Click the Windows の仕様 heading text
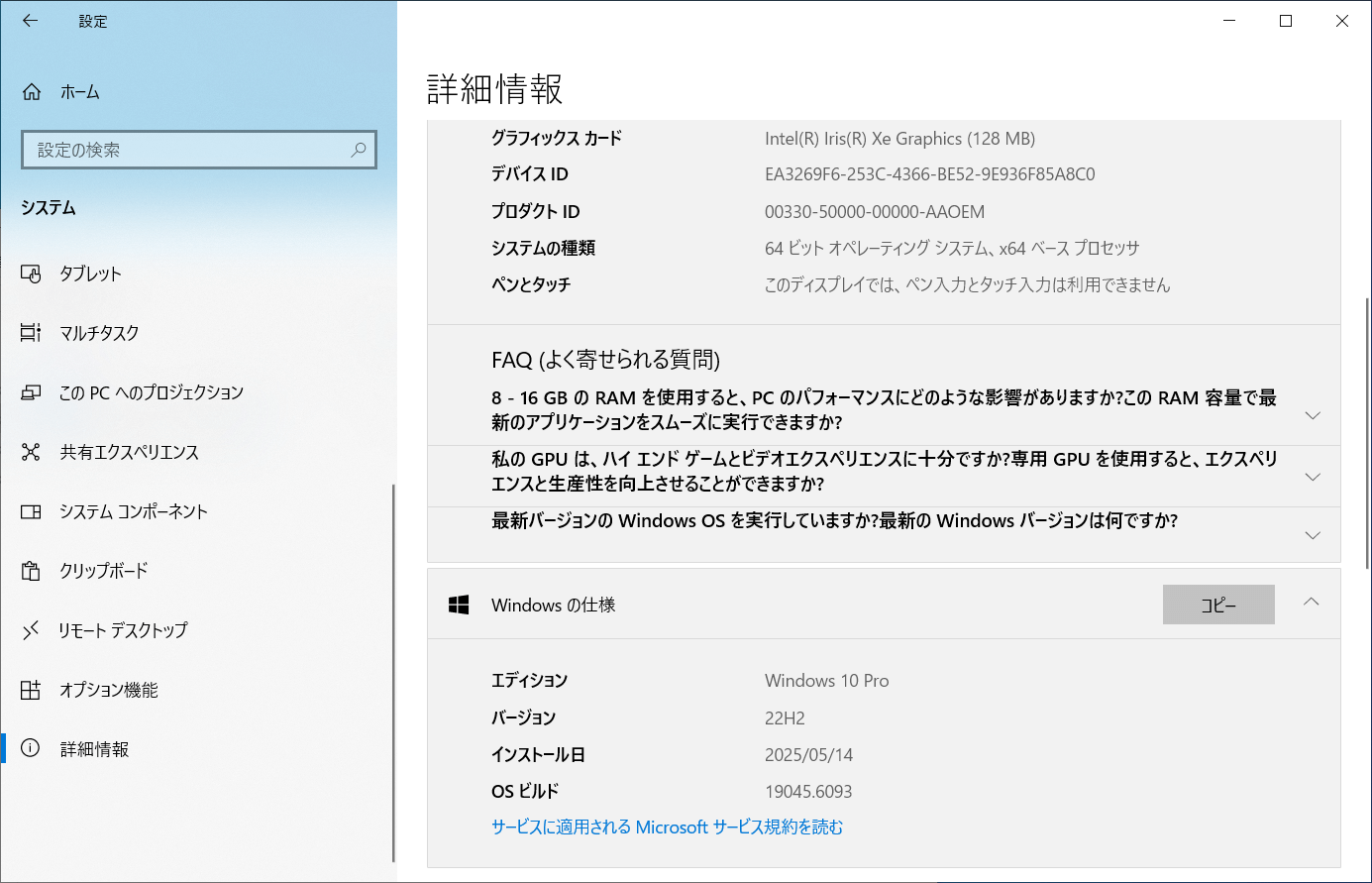 (553, 605)
